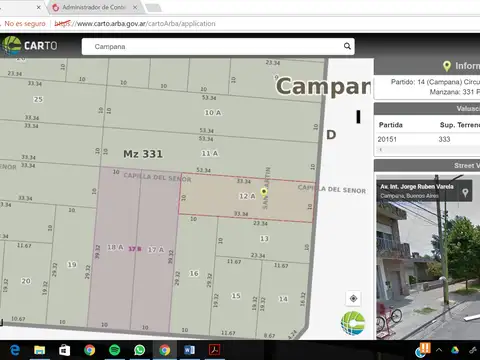Click the horizontal scrollbar under the Partida table
480x360 pixels.
427,150
